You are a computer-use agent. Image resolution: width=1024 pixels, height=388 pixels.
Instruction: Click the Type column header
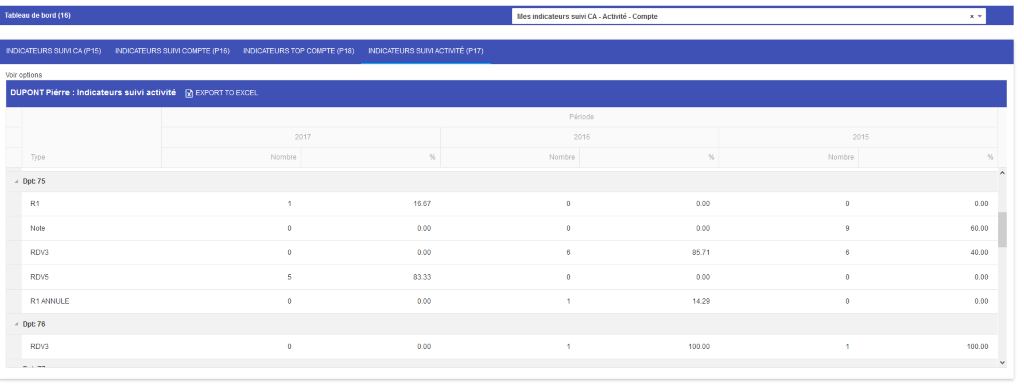[x=91, y=157]
